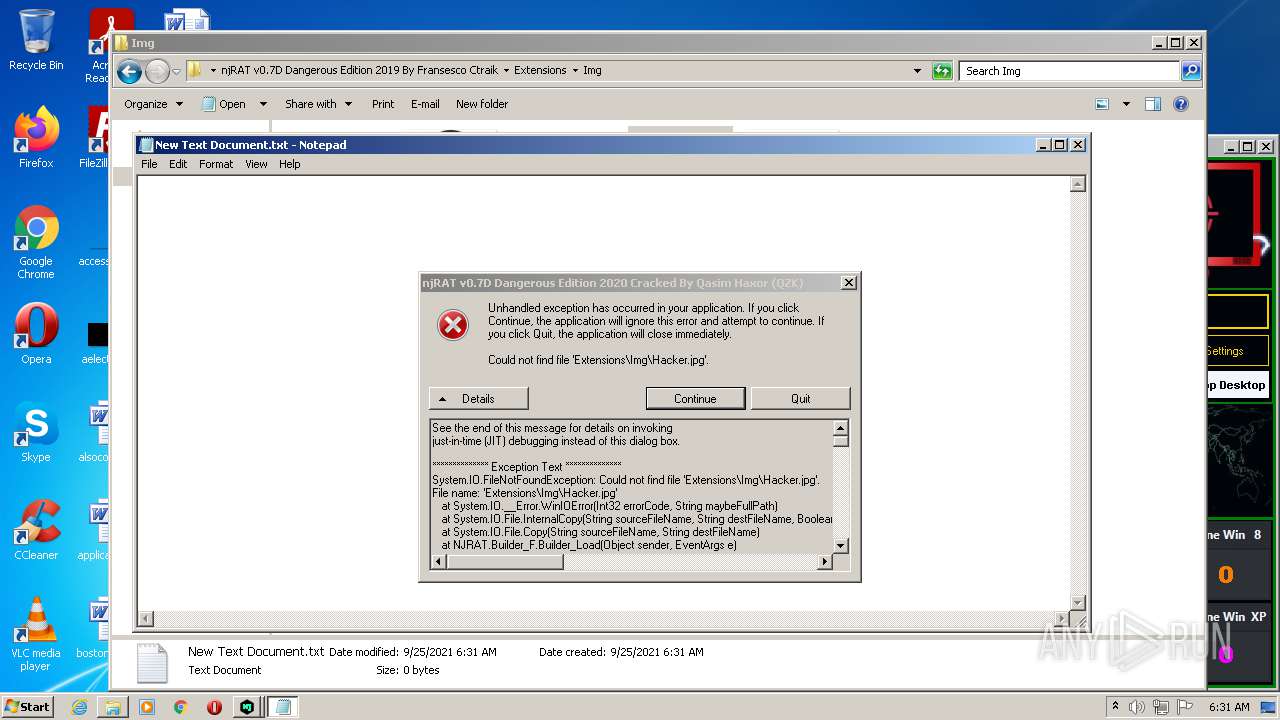
Task: Open the File Explorer taskbar button
Action: point(113,707)
